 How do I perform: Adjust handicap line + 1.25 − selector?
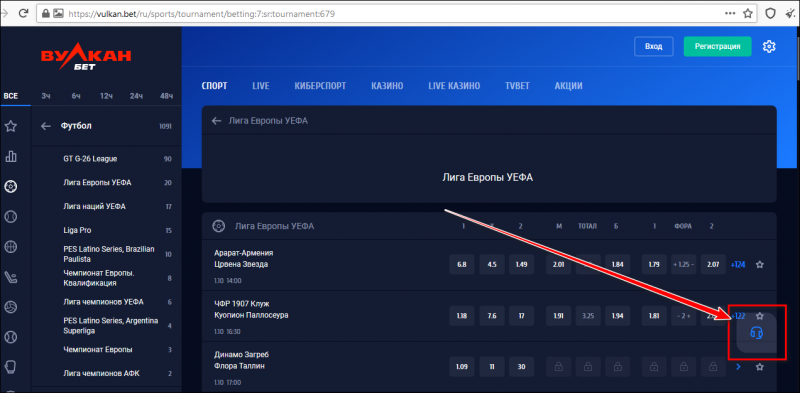684,265
